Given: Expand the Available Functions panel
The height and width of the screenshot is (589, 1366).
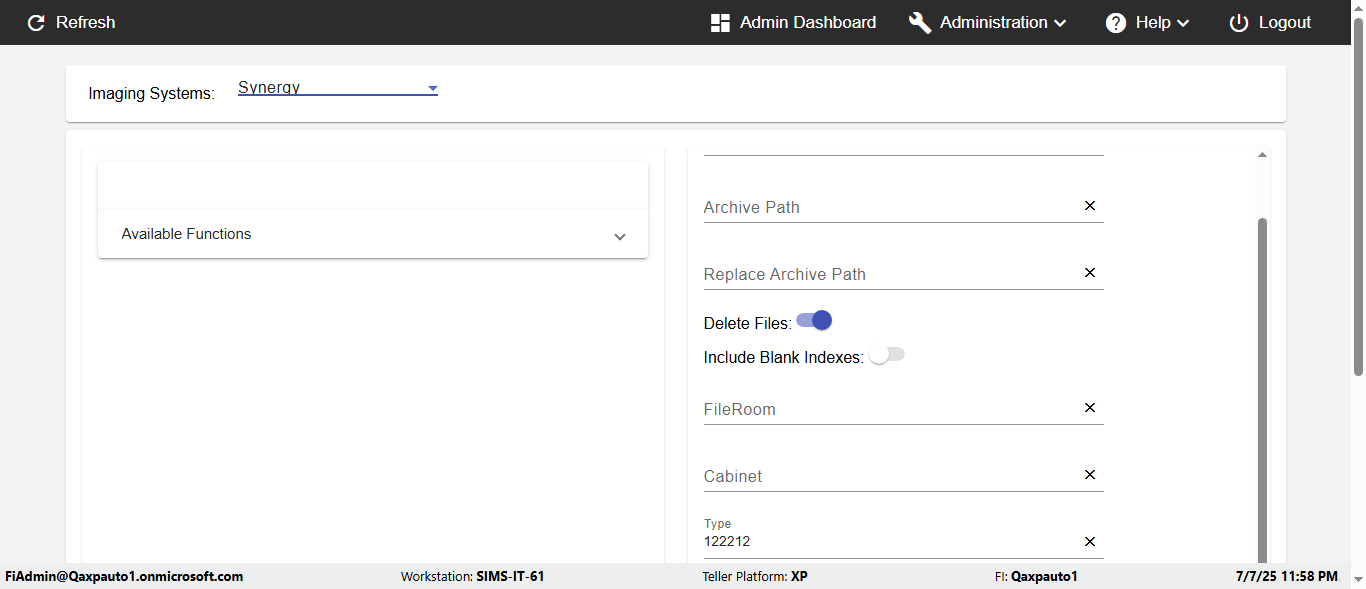Looking at the screenshot, I should pos(620,236).
